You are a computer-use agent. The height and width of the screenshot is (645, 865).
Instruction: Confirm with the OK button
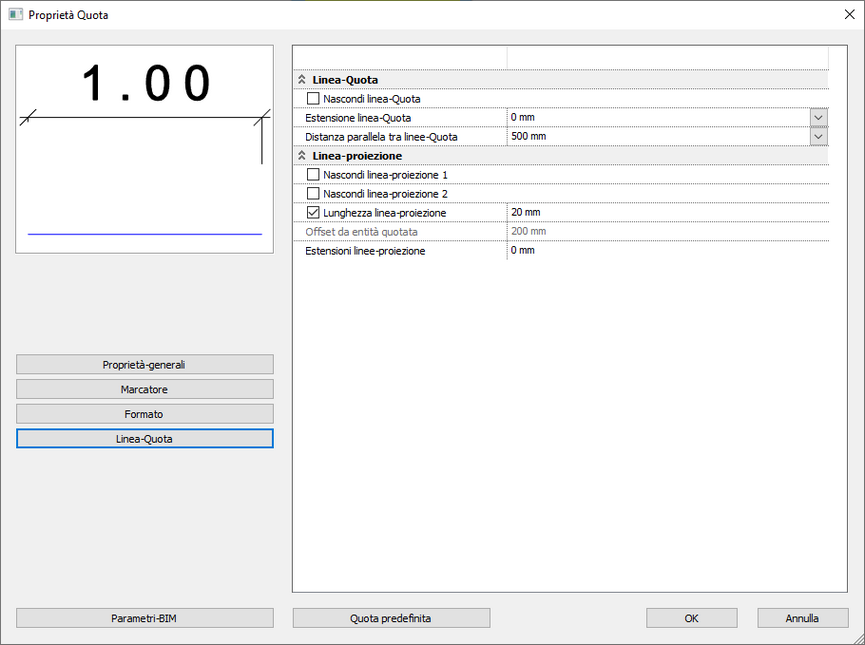coord(692,618)
